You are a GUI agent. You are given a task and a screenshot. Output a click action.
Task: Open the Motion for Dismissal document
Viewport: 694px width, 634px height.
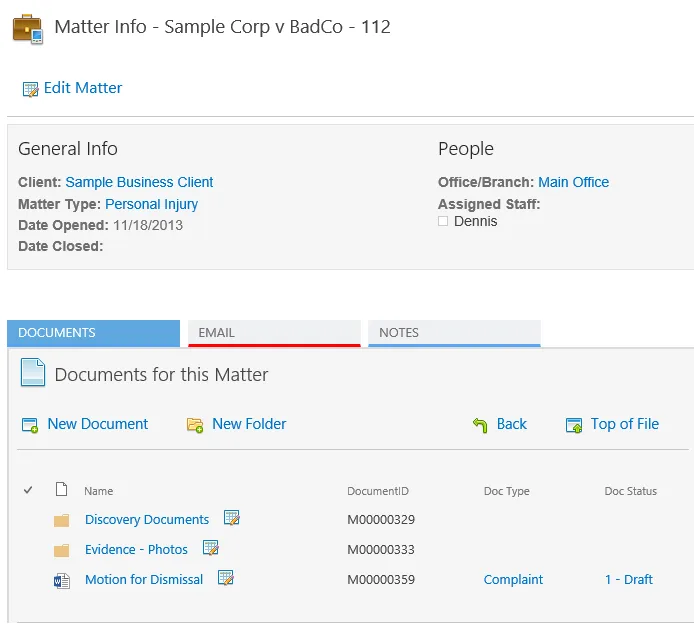pos(144,580)
